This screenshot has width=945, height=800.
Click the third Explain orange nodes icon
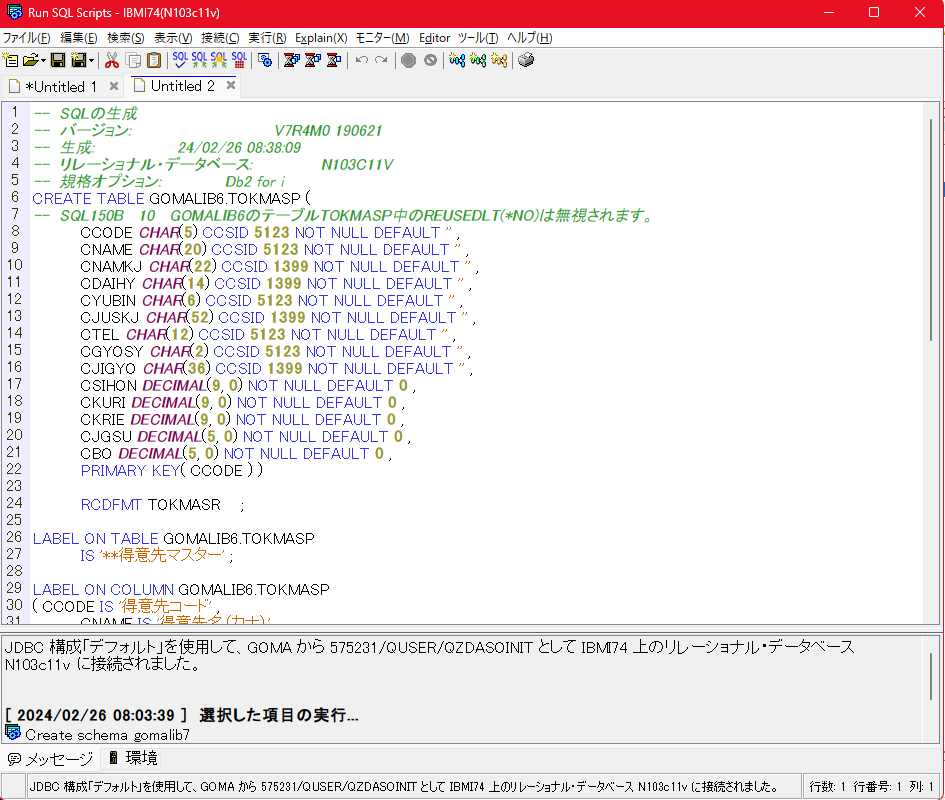[x=499, y=60]
